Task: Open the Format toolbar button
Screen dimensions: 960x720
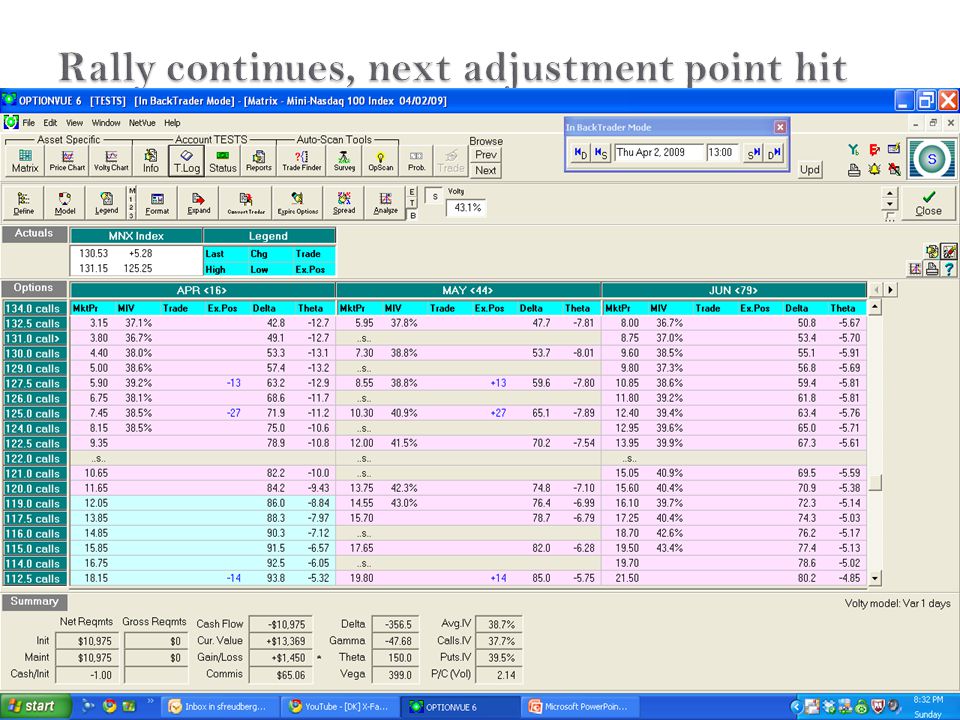Action: coord(157,203)
